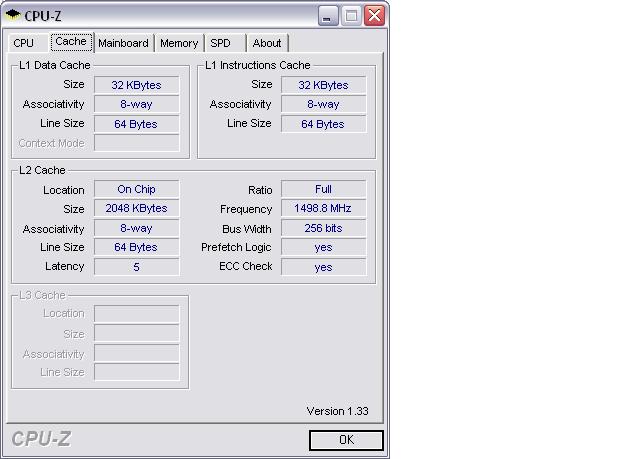Open the Mainboard tab

123,43
